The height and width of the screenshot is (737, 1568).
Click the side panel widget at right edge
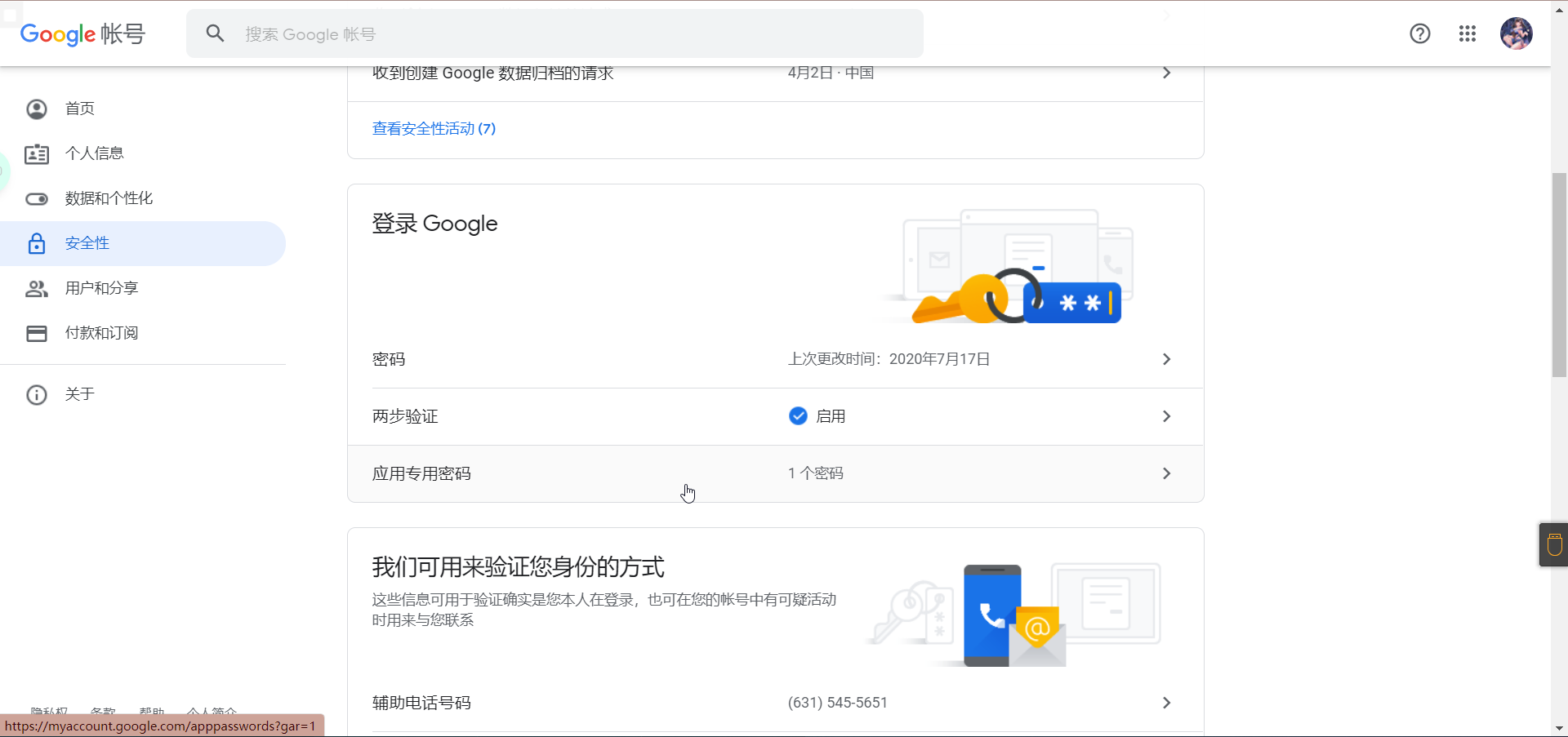[1554, 544]
